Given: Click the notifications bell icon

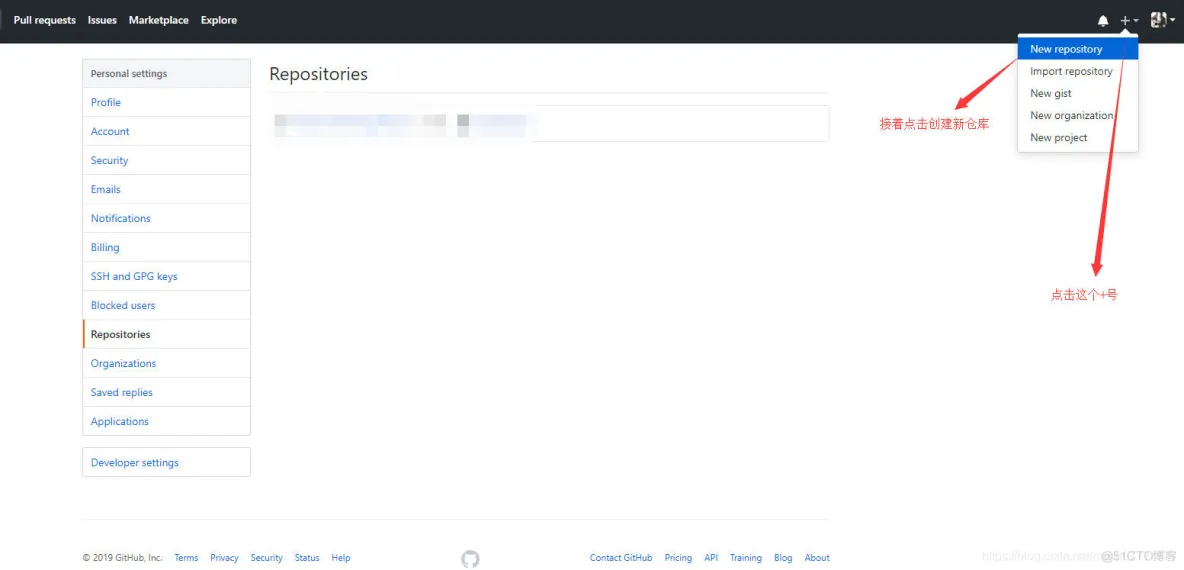Looking at the screenshot, I should coord(1103,21).
